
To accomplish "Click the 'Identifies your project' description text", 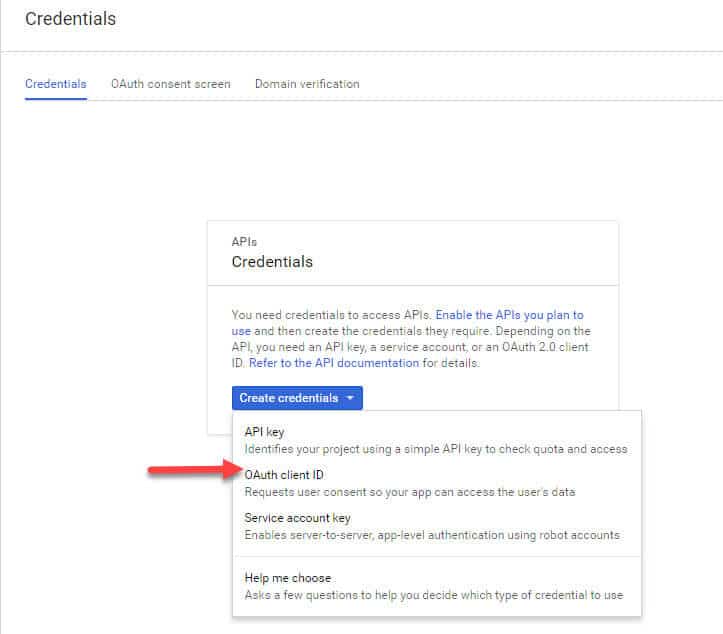I will point(436,449).
